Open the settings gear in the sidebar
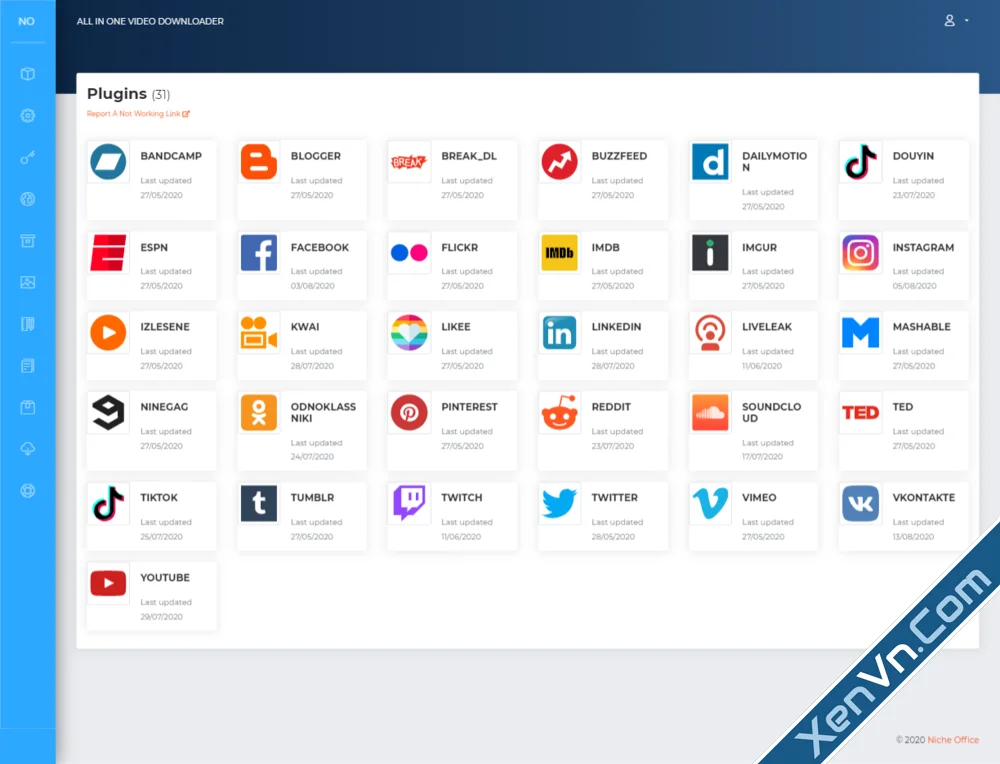The width and height of the screenshot is (1000, 764). (x=27, y=115)
